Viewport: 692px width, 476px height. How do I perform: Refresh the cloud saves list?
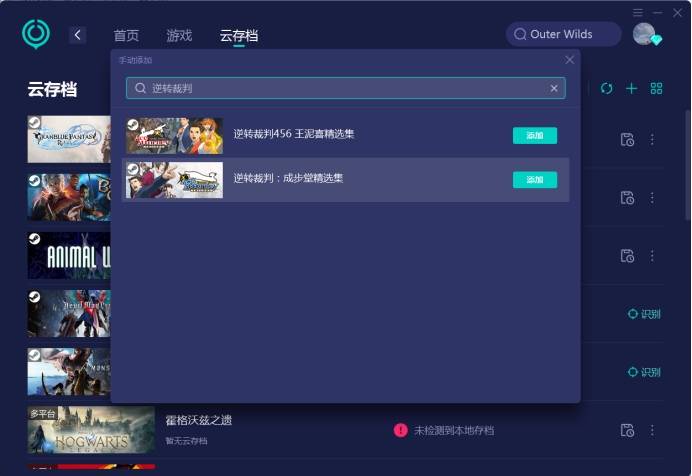click(606, 88)
